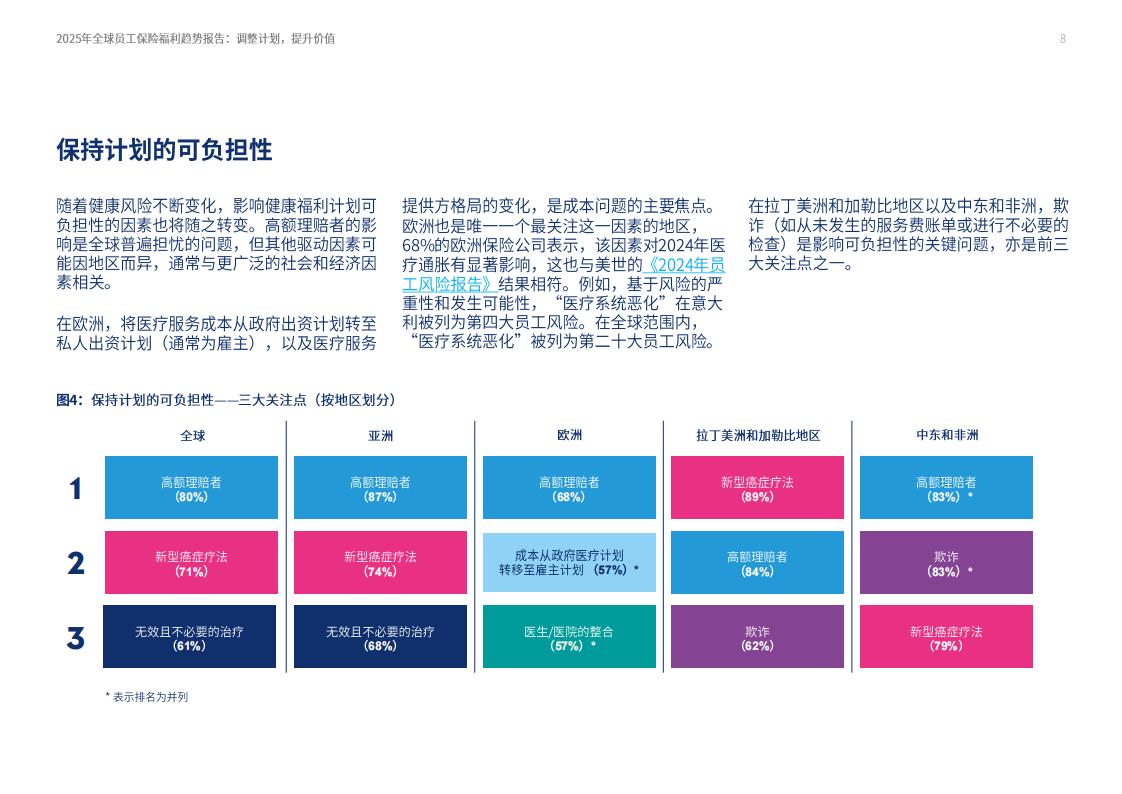The height and width of the screenshot is (794, 1122).
Task: Select the 欺诈 (83%) purple box
Action: [946, 562]
